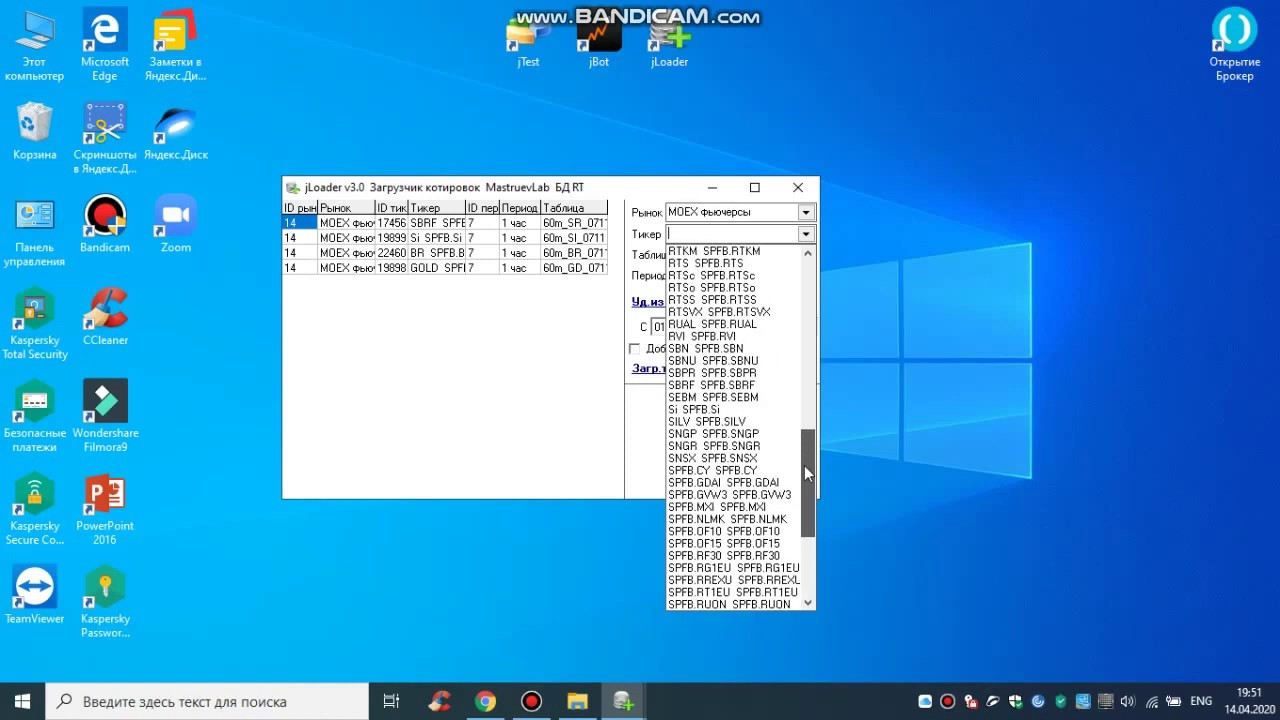
Task: Choose RTS SPFB.RTS from the list
Action: (x=705, y=263)
